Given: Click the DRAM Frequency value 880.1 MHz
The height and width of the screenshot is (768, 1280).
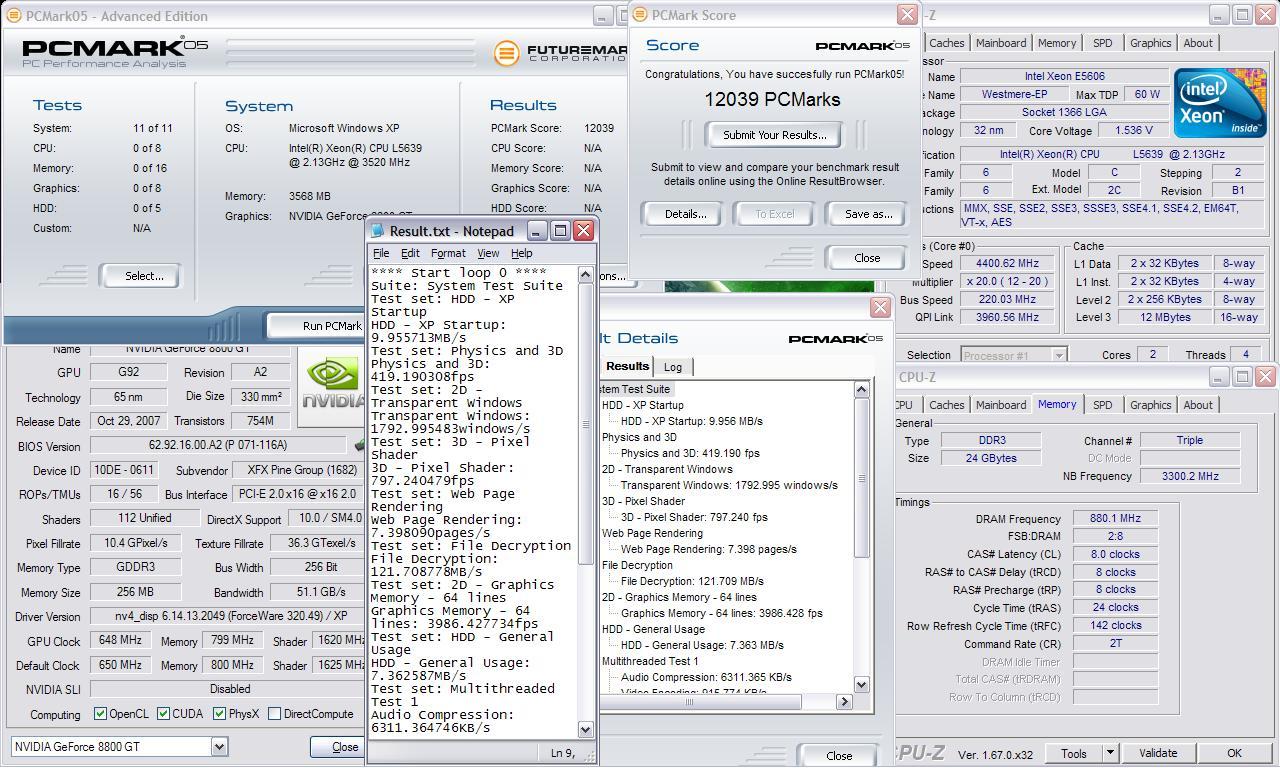Looking at the screenshot, I should click(1115, 519).
